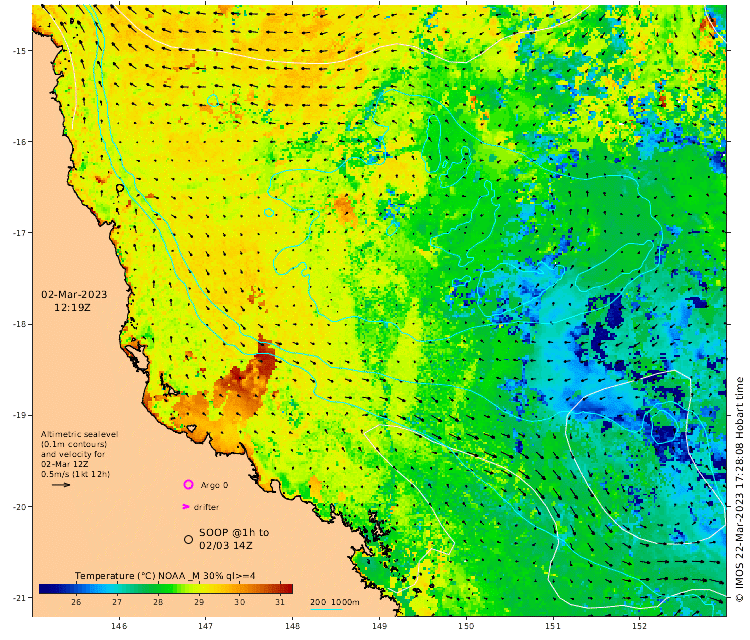Select the date text 02-Mar-2023
Screen dimensions: 750x640
[74, 294]
